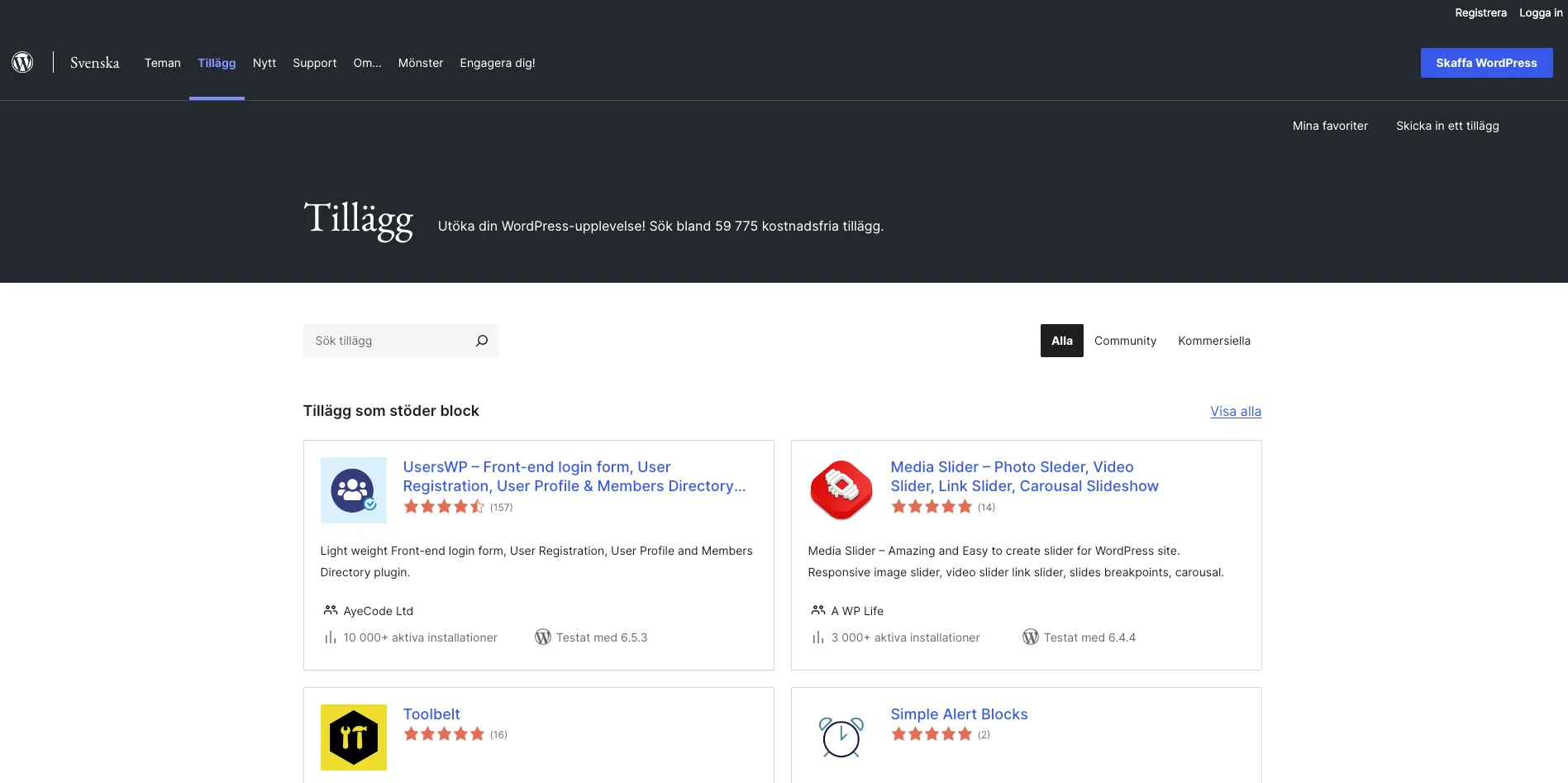Click the installs bar icon for 3 000+

coord(817,637)
